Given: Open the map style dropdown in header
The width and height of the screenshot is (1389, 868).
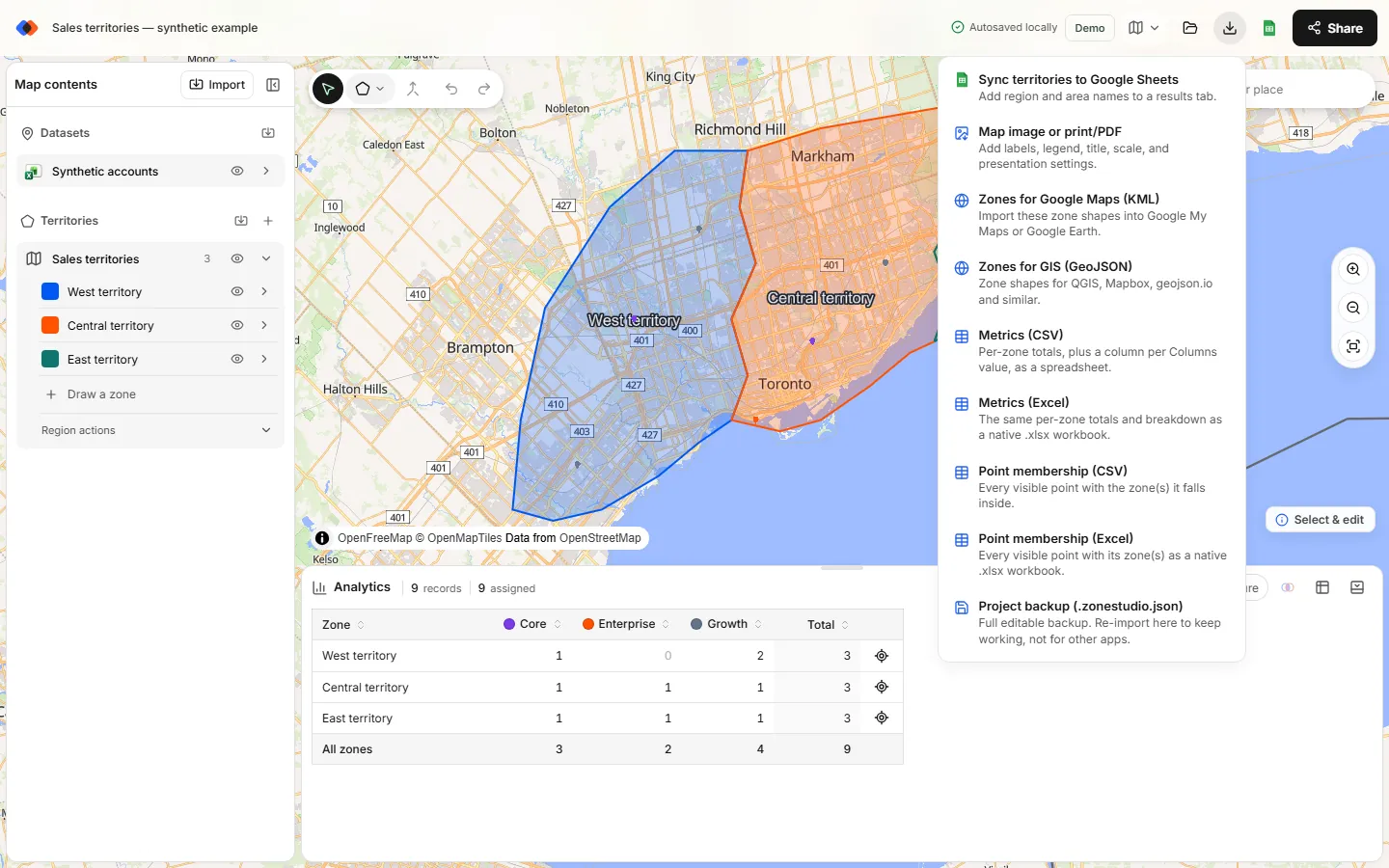Looking at the screenshot, I should pos(1144,28).
